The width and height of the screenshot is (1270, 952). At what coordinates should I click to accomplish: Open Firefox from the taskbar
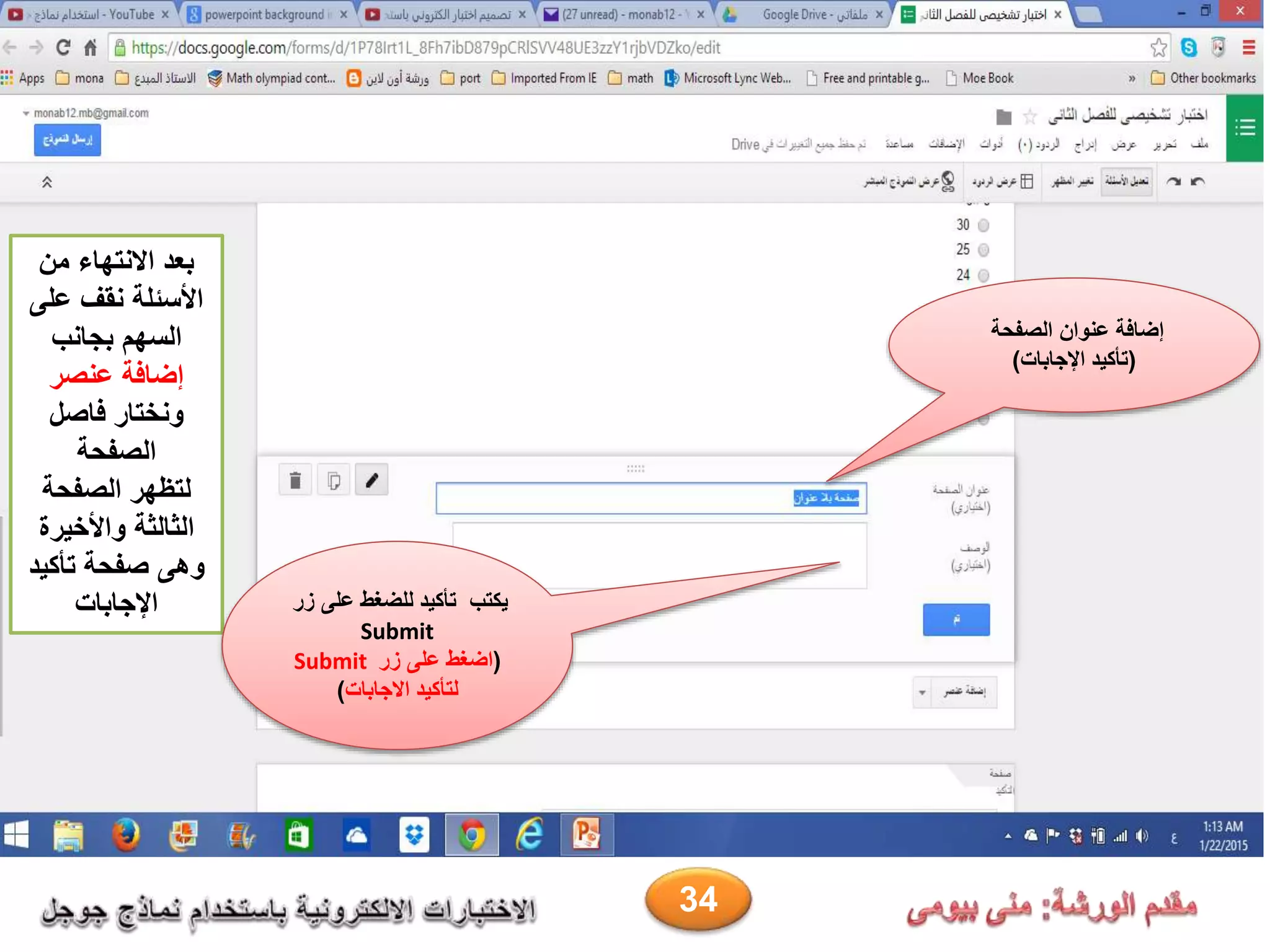click(126, 835)
